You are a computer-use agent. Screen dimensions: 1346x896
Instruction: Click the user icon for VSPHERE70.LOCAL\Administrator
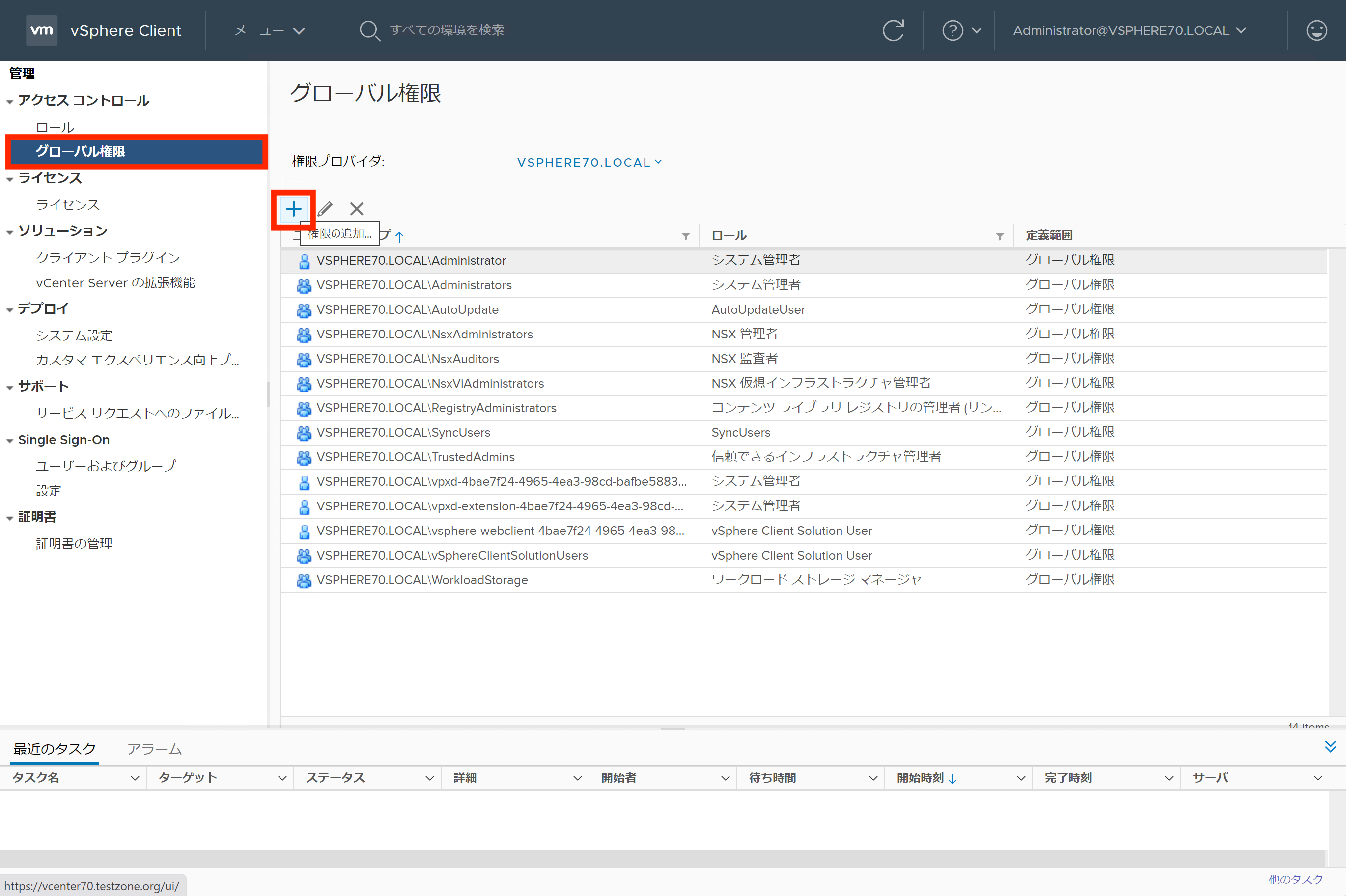pos(305,261)
